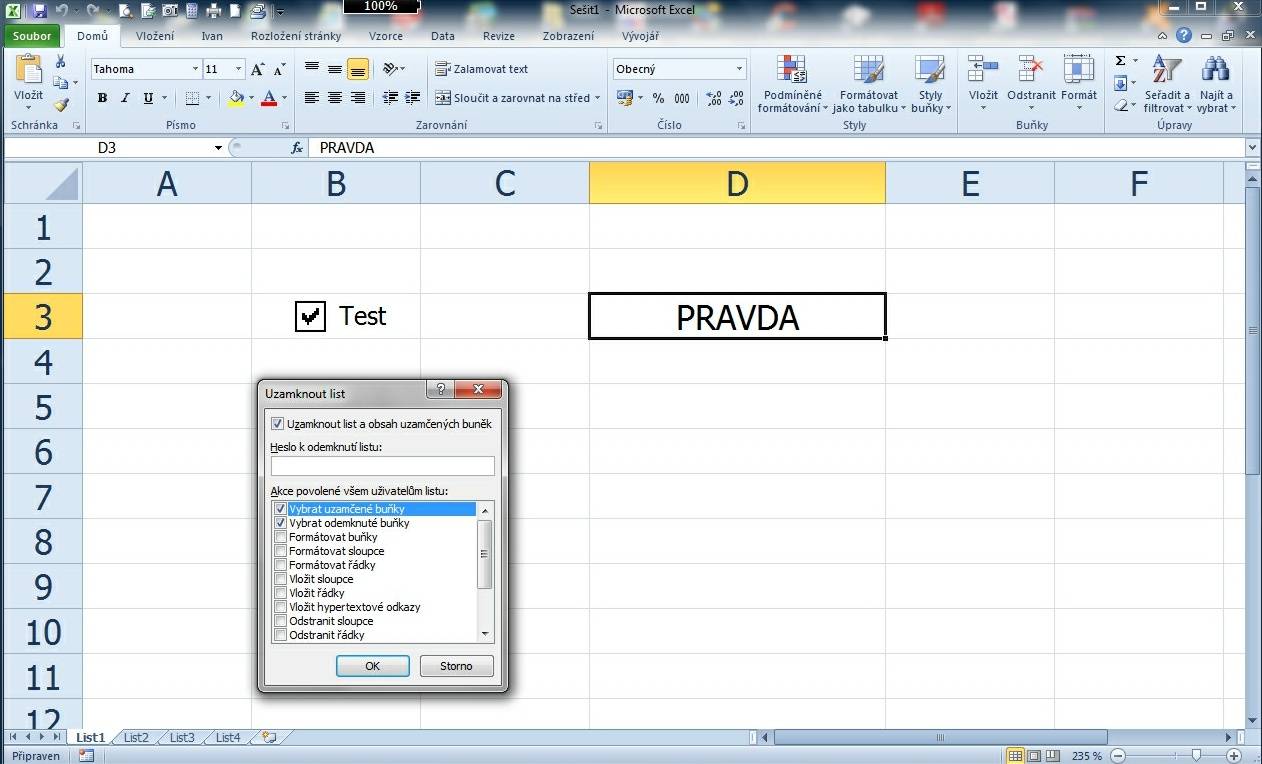Click the zoom slider handle in the status bar
This screenshot has height=764, width=1262.
coord(1195,756)
